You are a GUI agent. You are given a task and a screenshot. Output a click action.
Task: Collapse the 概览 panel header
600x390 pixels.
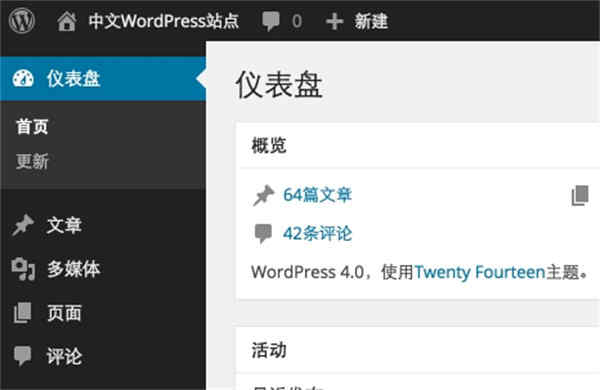coord(418,145)
